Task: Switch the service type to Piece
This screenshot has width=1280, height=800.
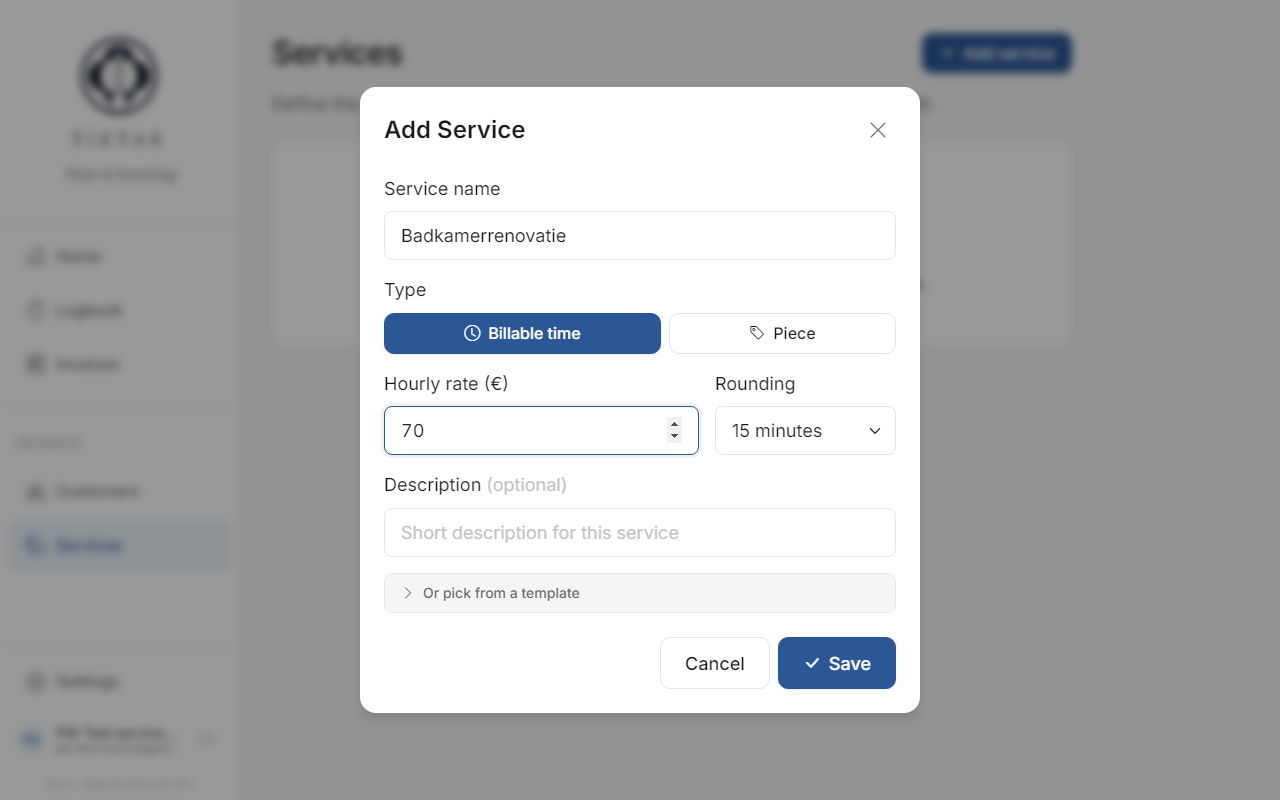Action: (x=782, y=333)
